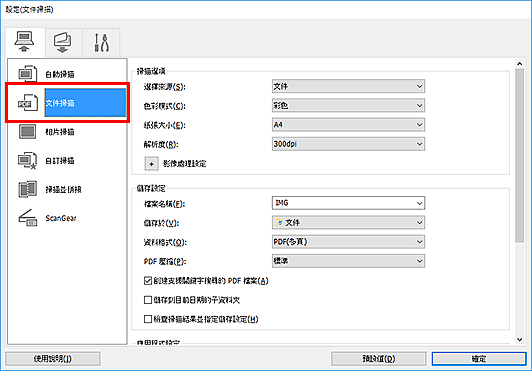Click the scrollbar down arrow
The image size is (532, 371).
[x=519, y=339]
